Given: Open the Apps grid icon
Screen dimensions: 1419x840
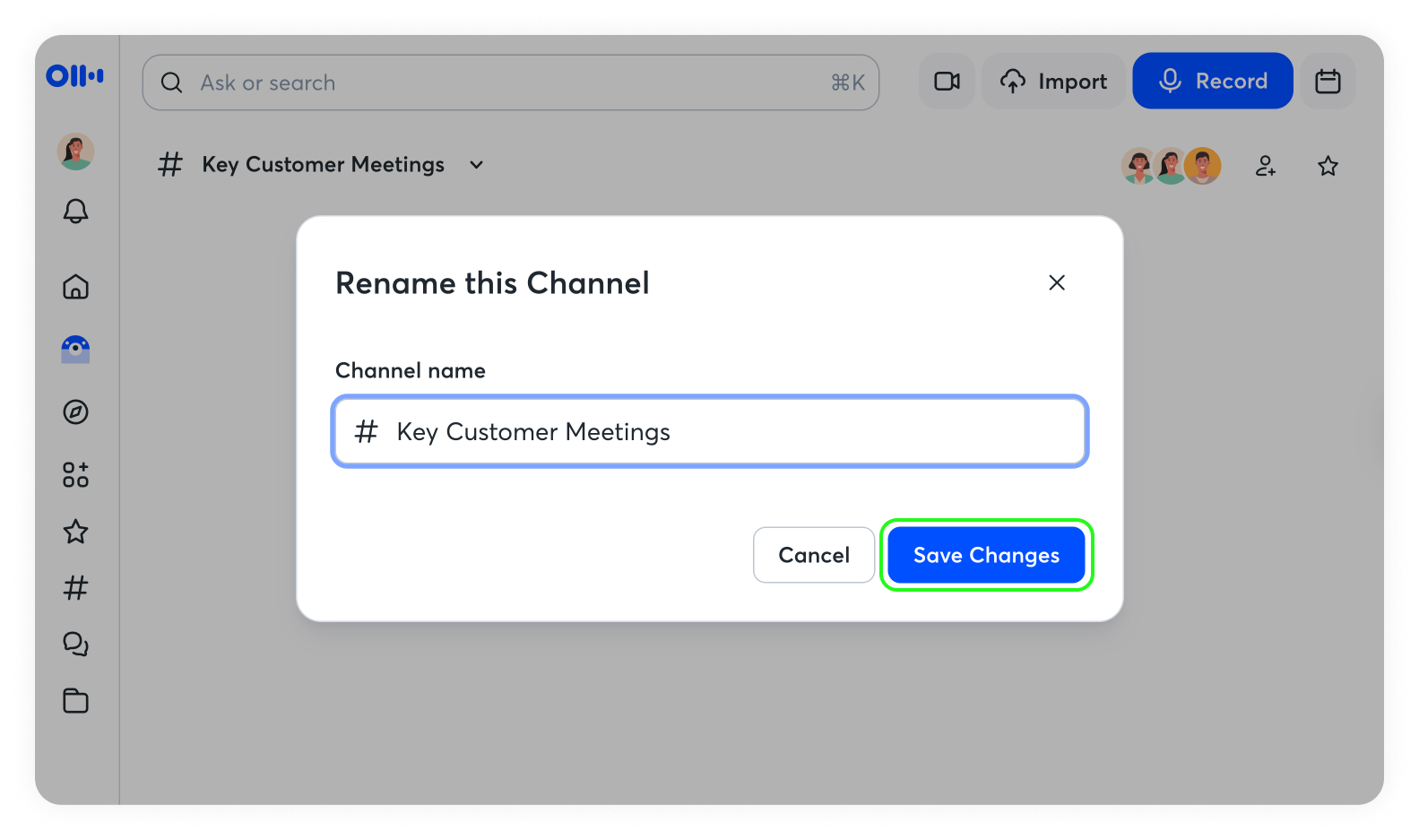Looking at the screenshot, I should coord(75,474).
